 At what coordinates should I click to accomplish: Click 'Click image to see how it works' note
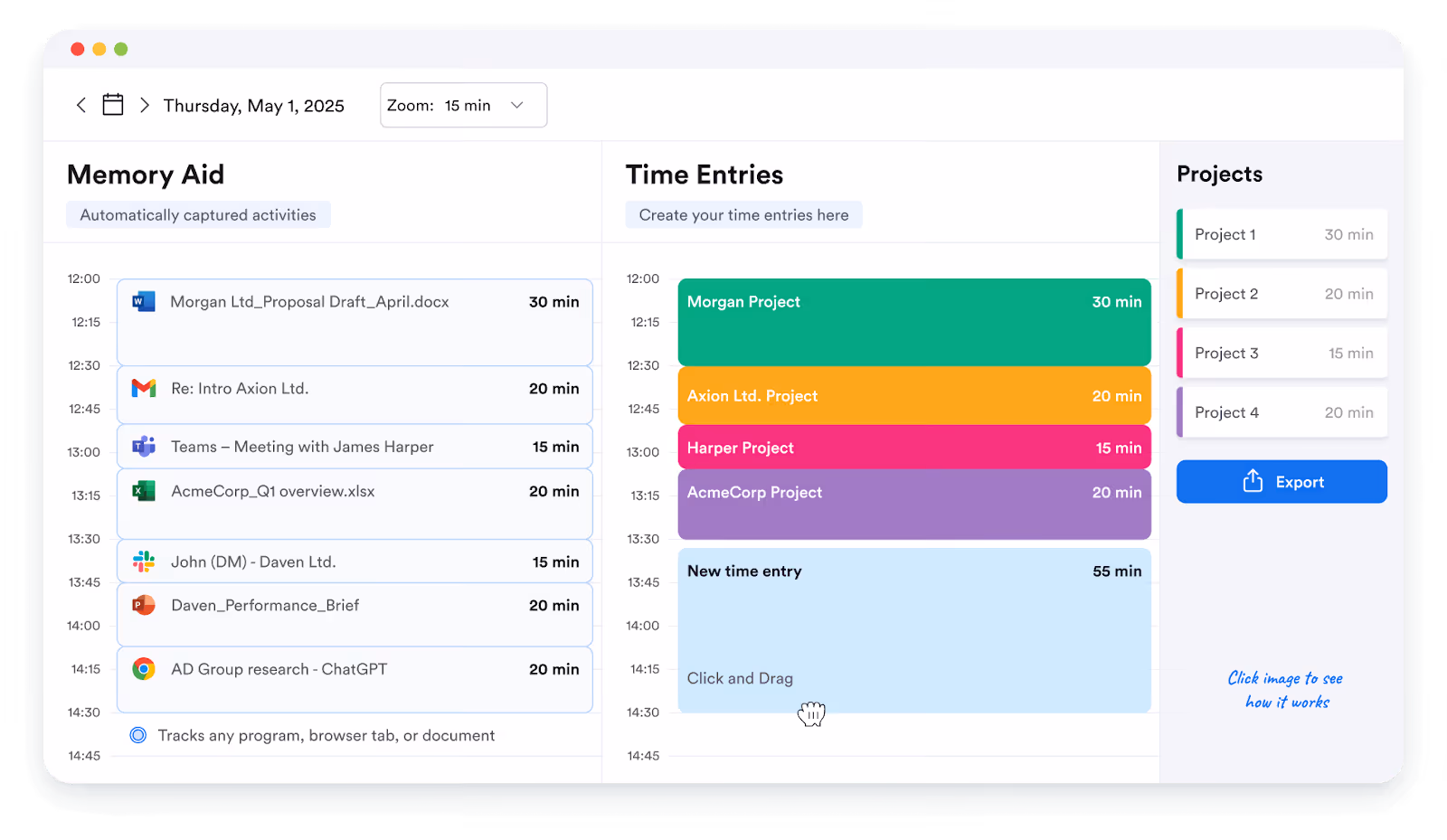[x=1285, y=690]
